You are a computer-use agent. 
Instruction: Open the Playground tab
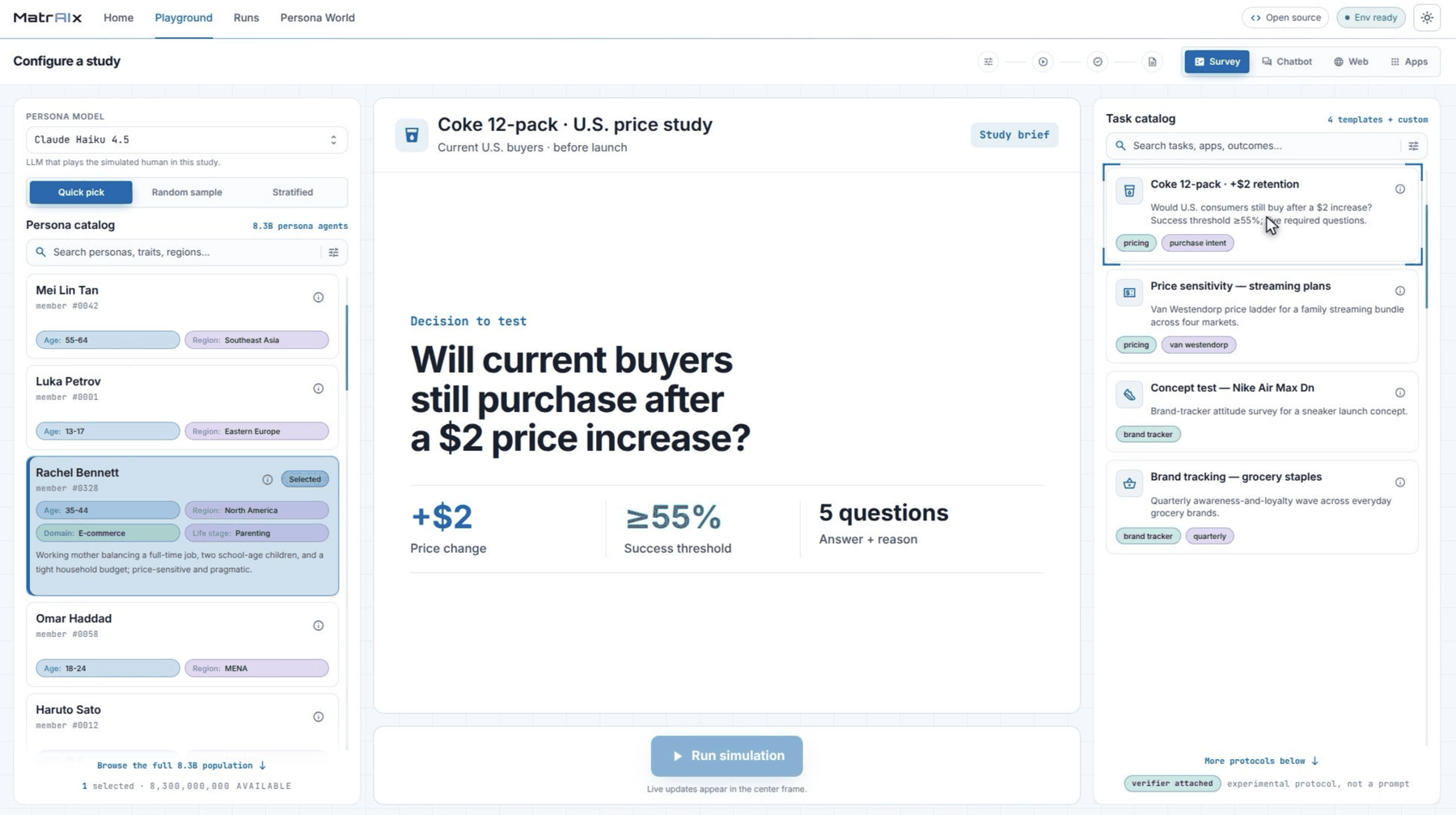pos(184,18)
